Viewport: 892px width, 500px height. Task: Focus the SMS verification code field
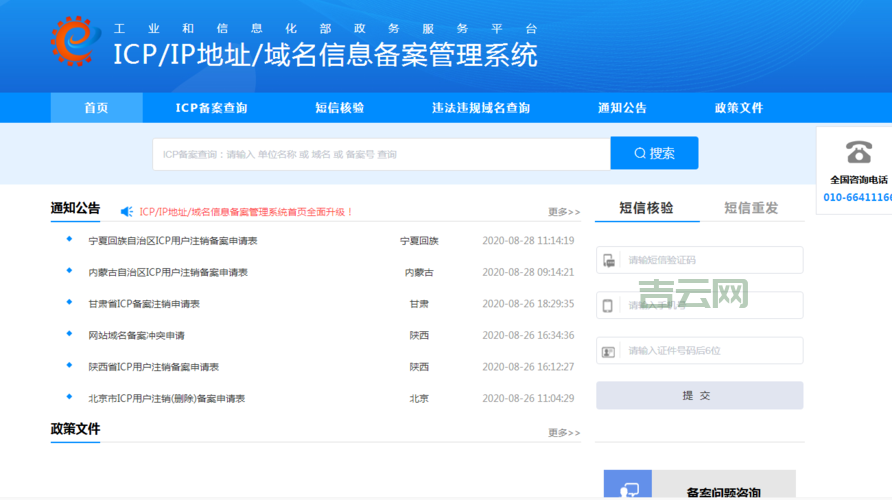(x=700, y=260)
